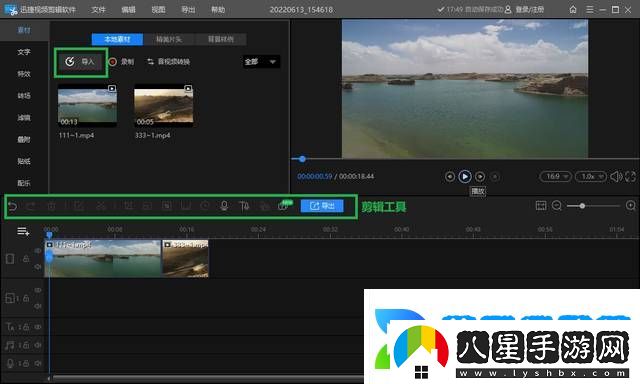
Task: Open the 1.0x playback speed dropdown
Action: 591,176
